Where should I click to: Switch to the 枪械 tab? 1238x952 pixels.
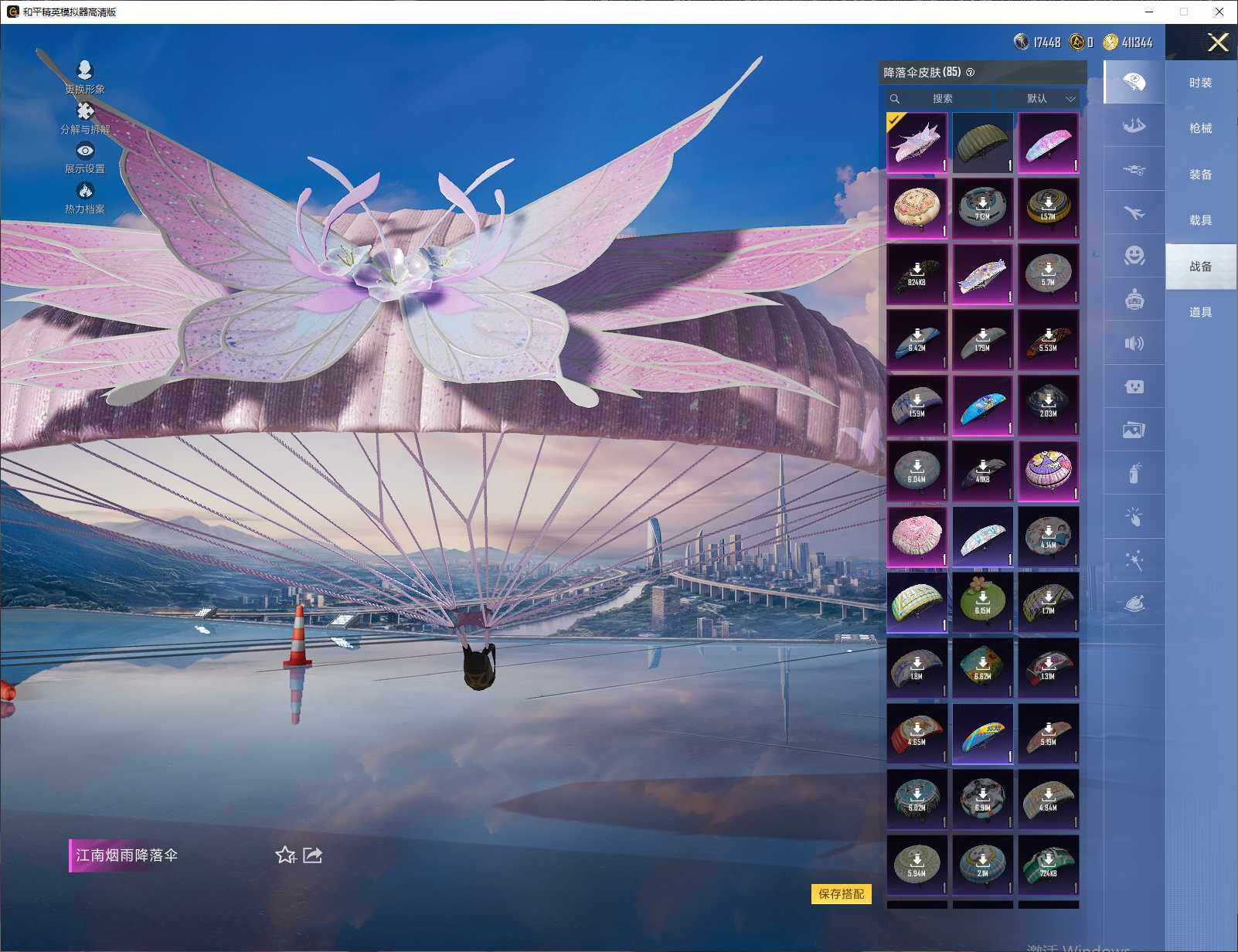[1200, 128]
